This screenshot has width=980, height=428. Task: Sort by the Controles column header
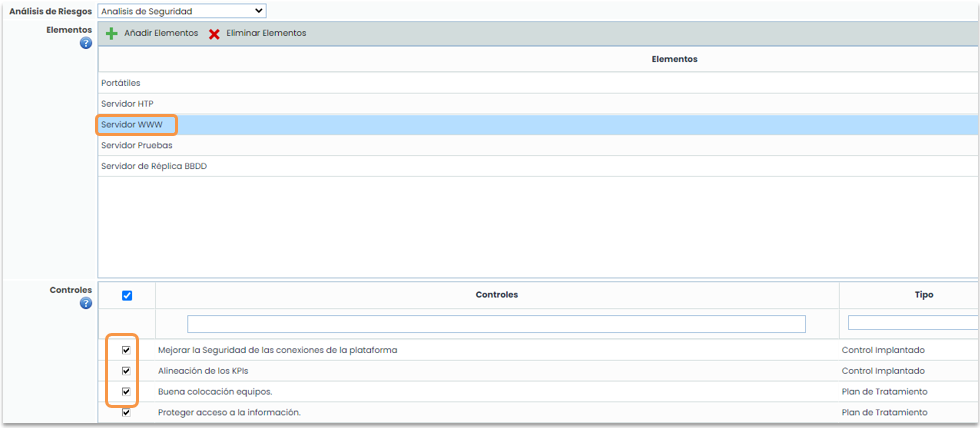[497, 295]
